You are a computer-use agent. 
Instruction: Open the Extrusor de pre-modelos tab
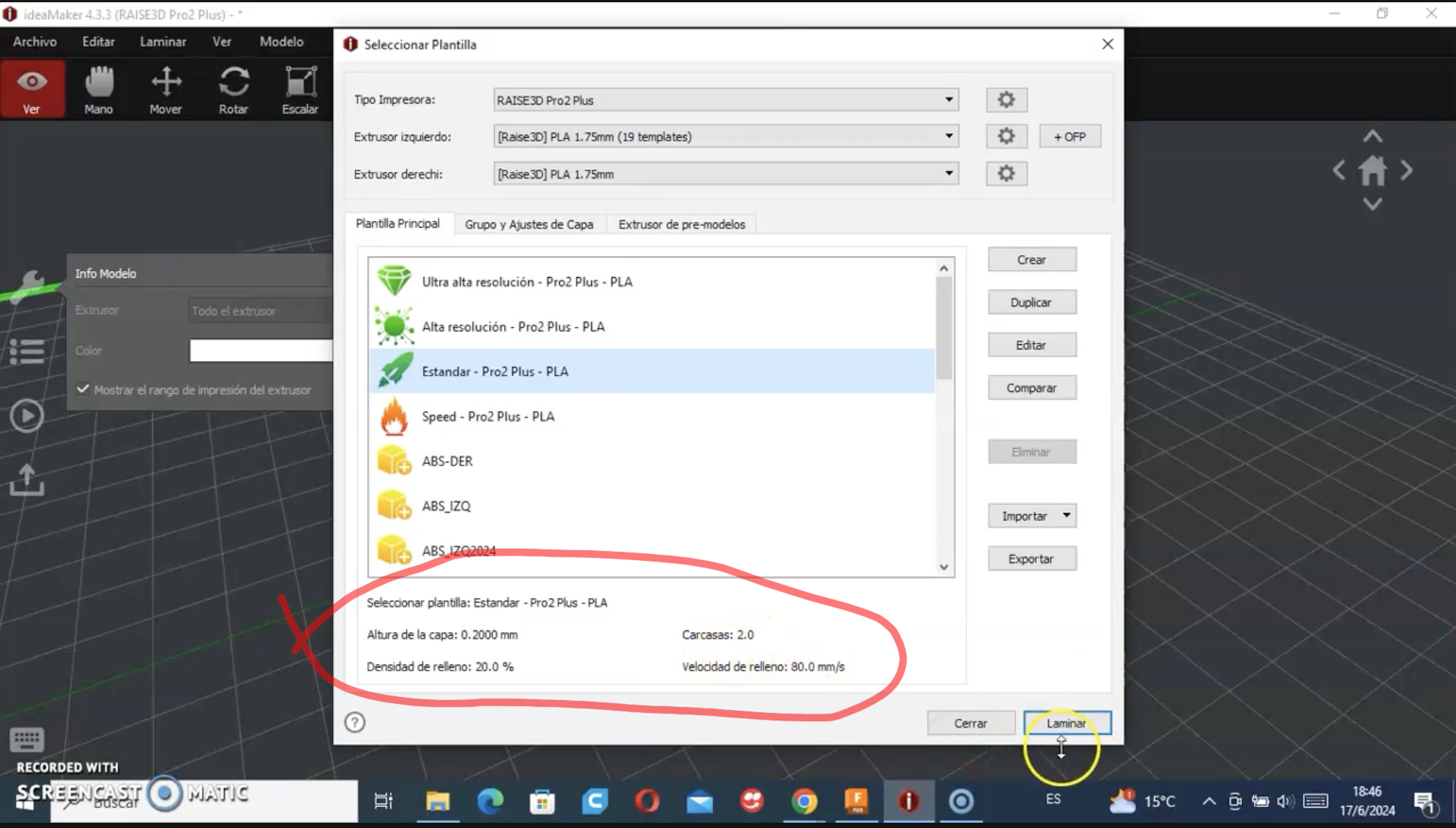pos(681,225)
